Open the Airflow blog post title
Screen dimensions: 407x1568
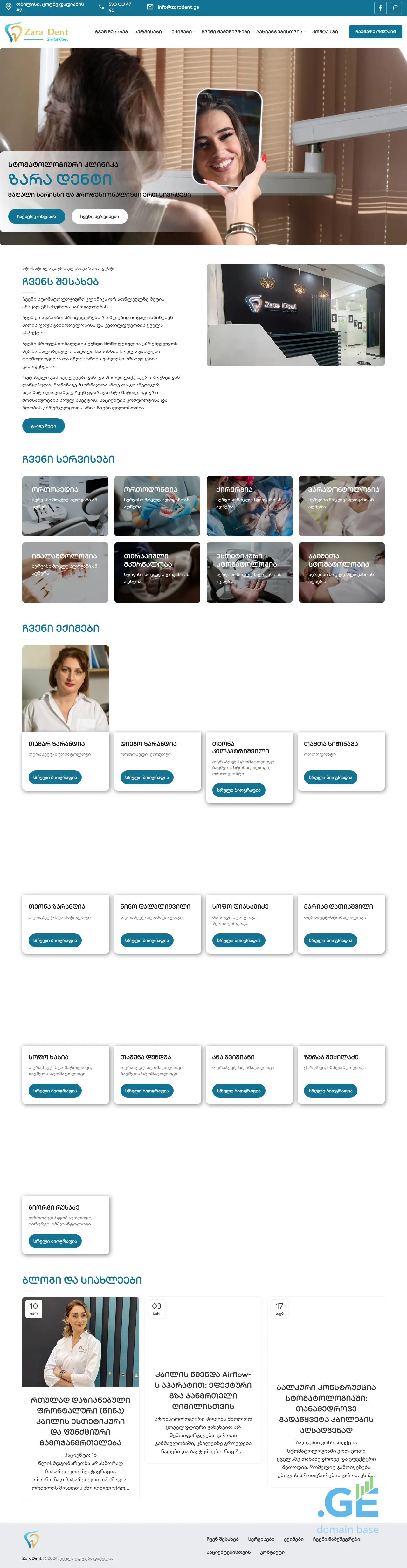click(x=203, y=1390)
